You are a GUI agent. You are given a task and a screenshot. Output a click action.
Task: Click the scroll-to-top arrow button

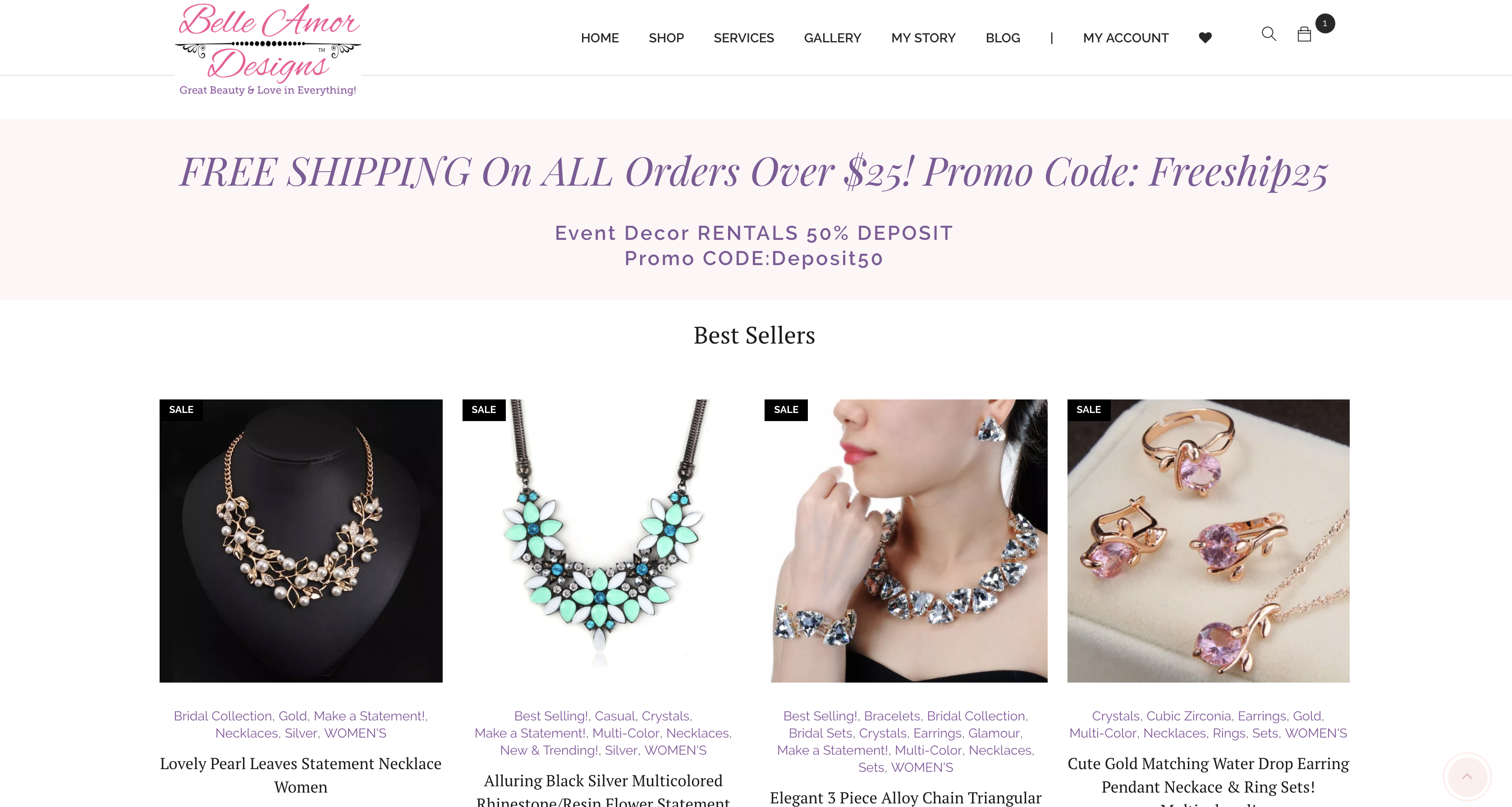point(1467,776)
